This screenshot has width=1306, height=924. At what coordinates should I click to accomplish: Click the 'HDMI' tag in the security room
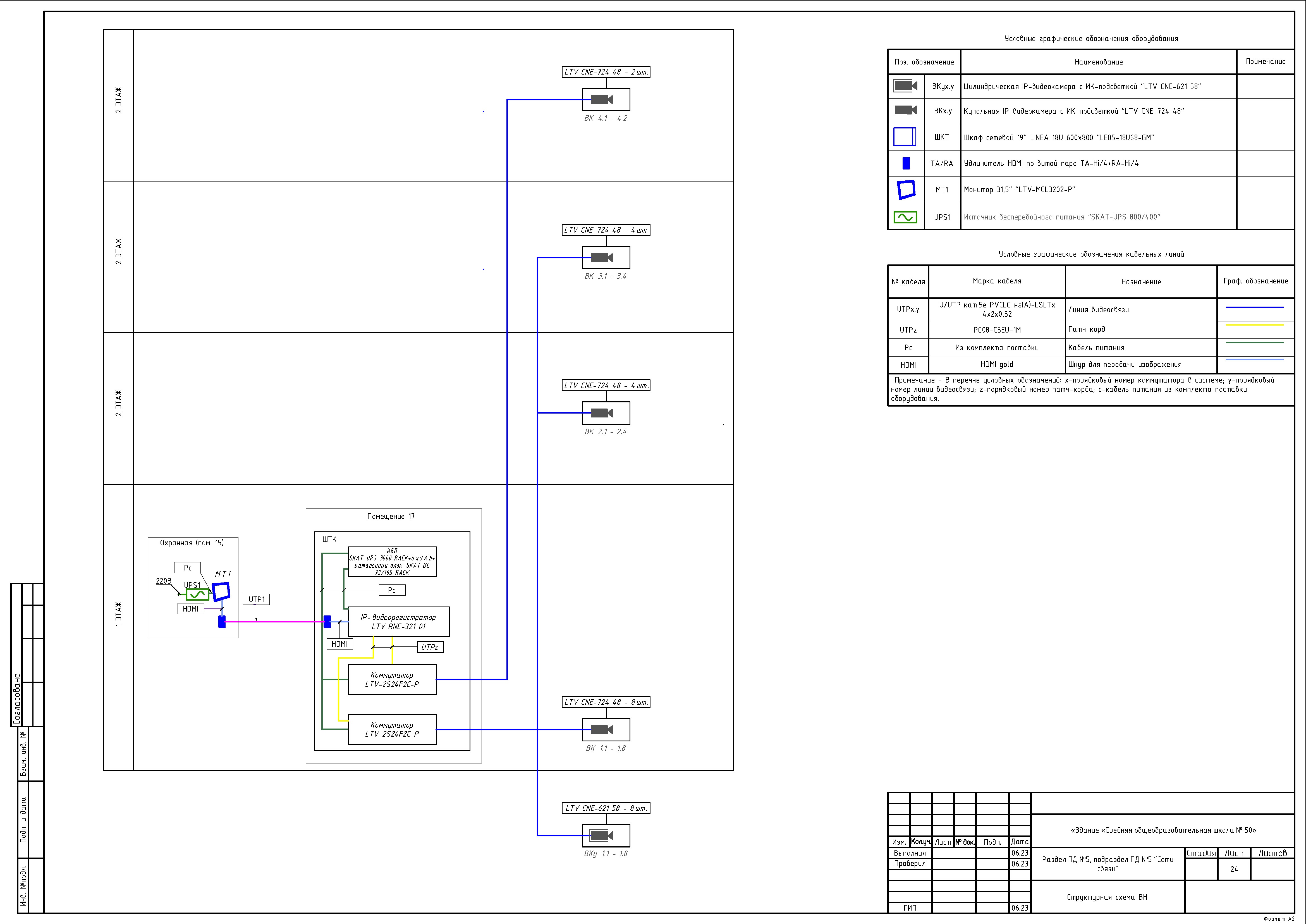click(191, 609)
